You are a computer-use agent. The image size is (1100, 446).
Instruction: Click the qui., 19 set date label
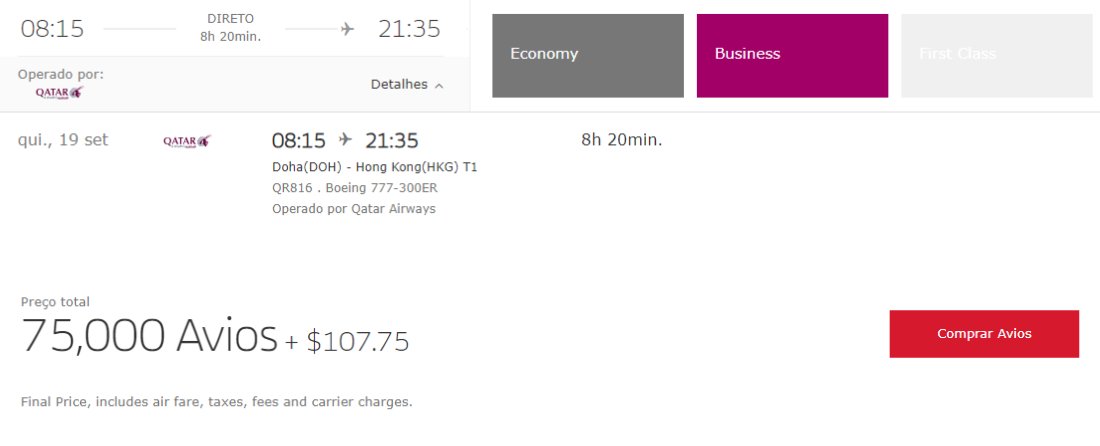tap(63, 140)
